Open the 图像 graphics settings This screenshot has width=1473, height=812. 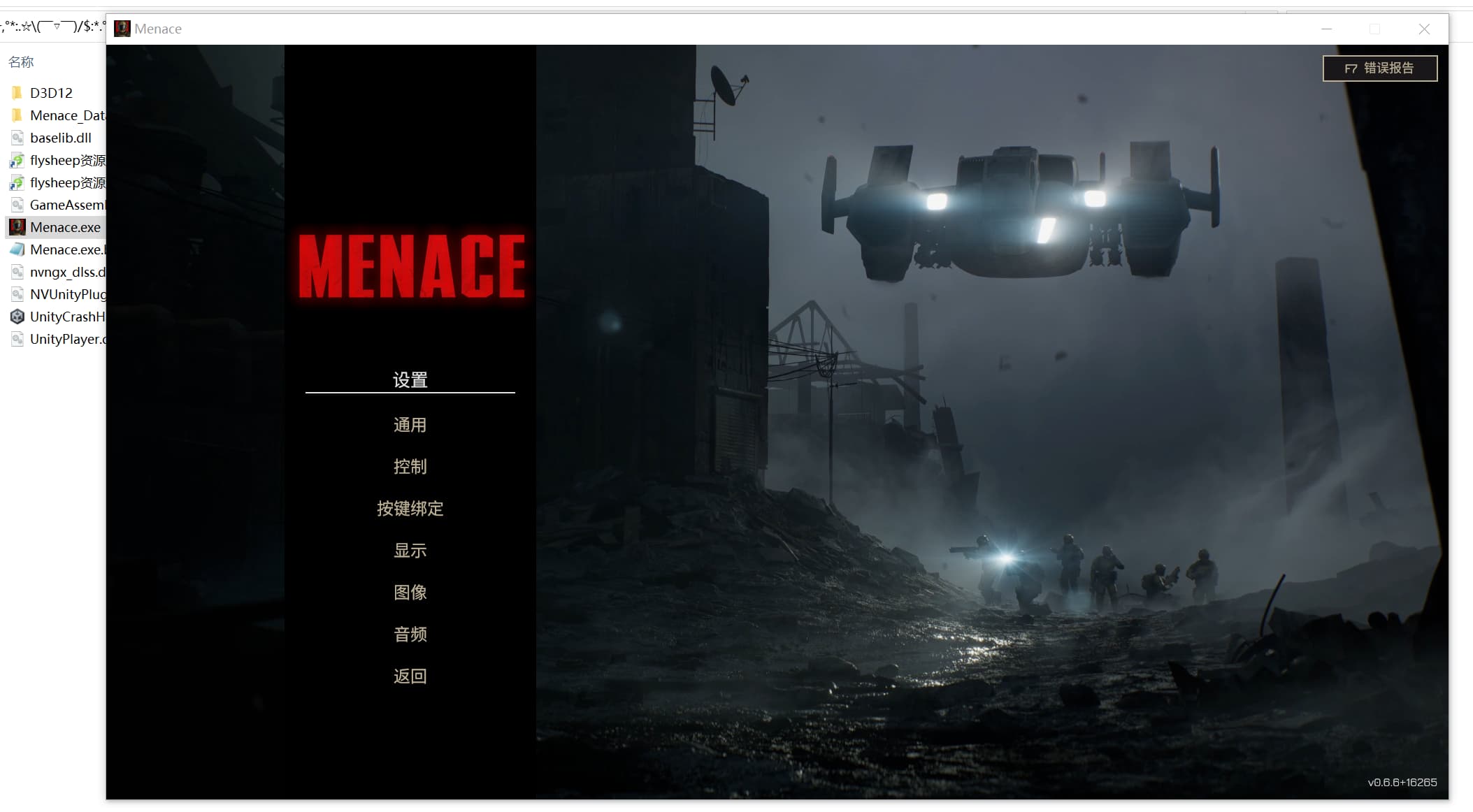pyautogui.click(x=410, y=593)
